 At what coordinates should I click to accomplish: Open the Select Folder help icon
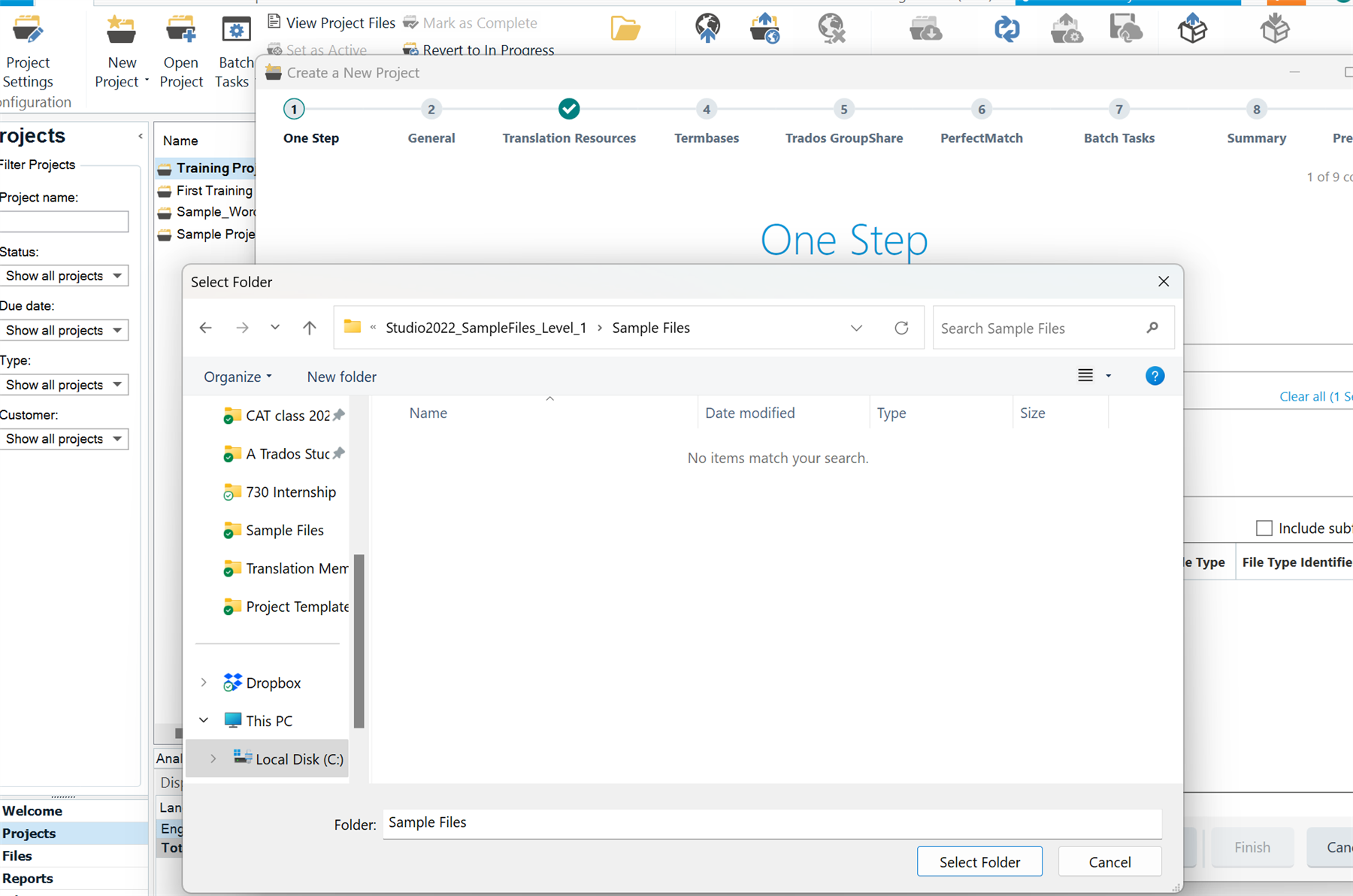click(x=1155, y=376)
